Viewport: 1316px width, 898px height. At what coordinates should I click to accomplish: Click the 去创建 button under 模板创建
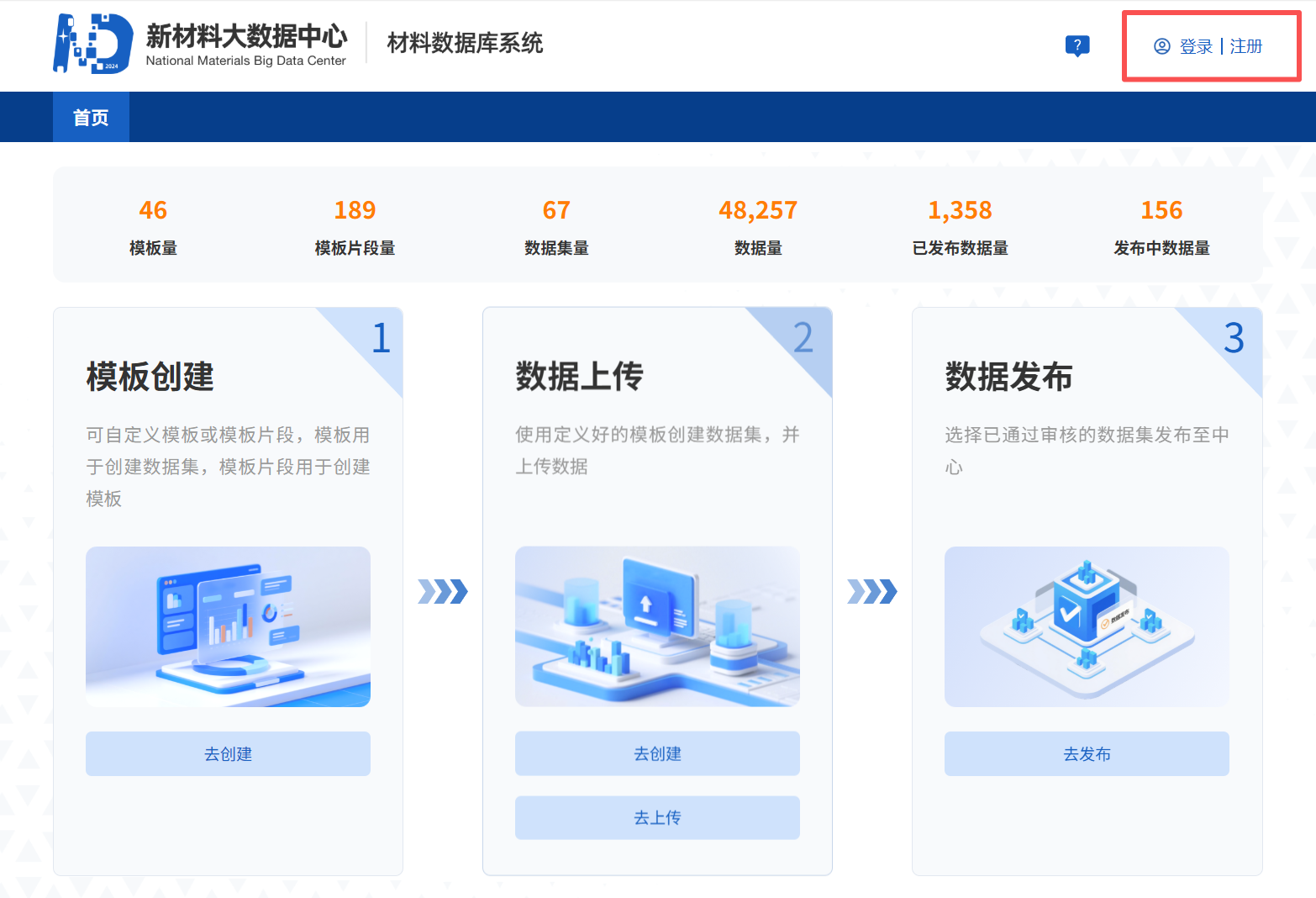[227, 753]
